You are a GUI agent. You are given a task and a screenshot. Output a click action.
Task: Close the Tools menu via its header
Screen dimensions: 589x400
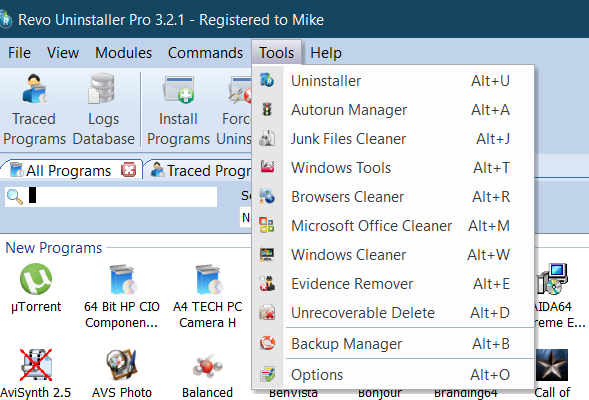coord(276,53)
